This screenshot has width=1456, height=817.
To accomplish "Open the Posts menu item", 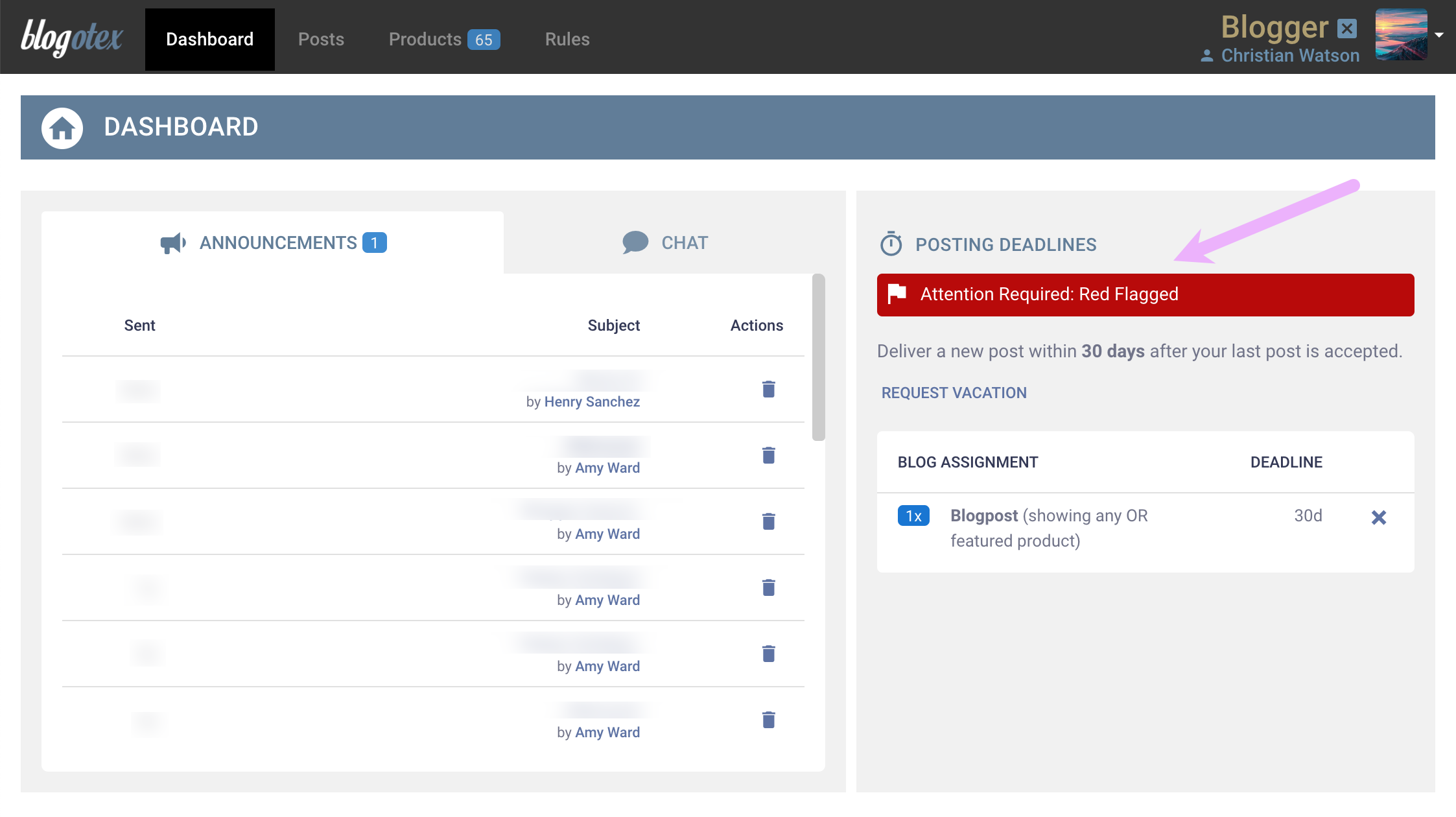I will [x=321, y=39].
